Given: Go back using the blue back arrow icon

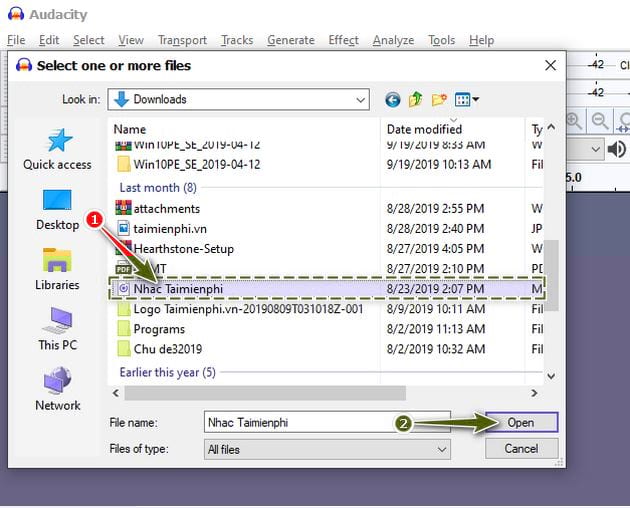Looking at the screenshot, I should (393, 100).
